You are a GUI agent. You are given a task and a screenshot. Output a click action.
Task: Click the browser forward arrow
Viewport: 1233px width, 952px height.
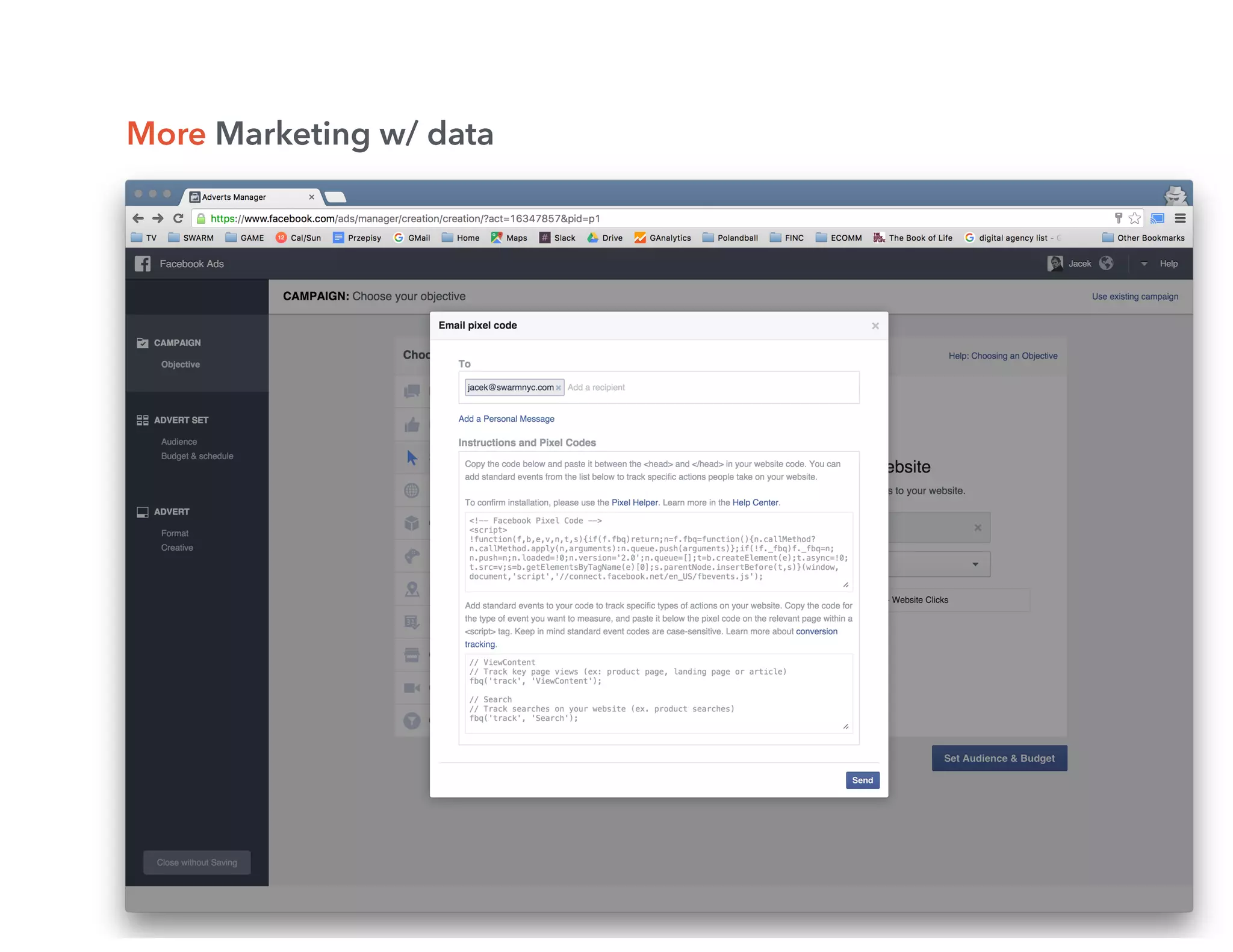pyautogui.click(x=158, y=218)
